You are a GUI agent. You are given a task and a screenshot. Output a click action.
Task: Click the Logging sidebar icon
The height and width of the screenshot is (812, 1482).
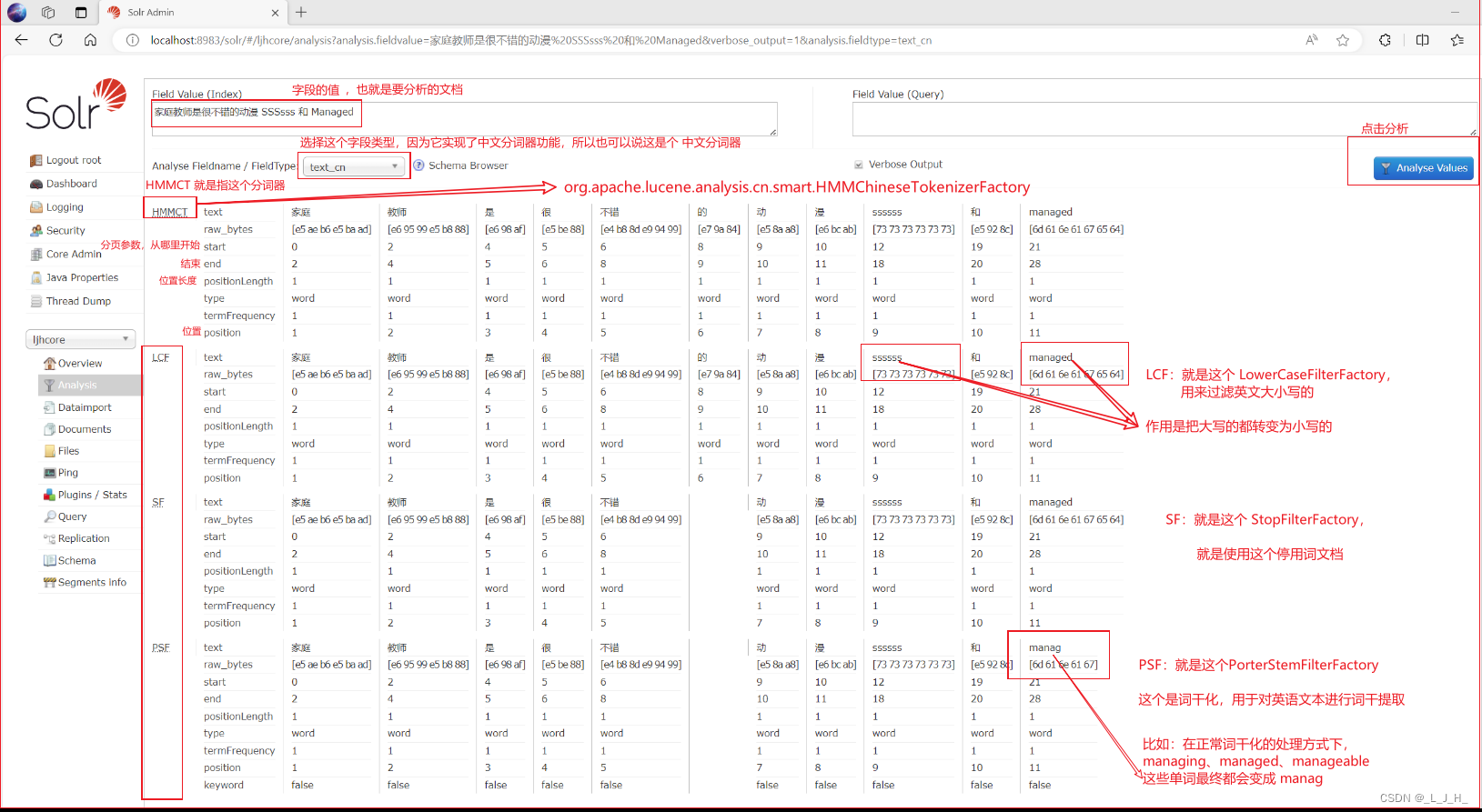(36, 207)
